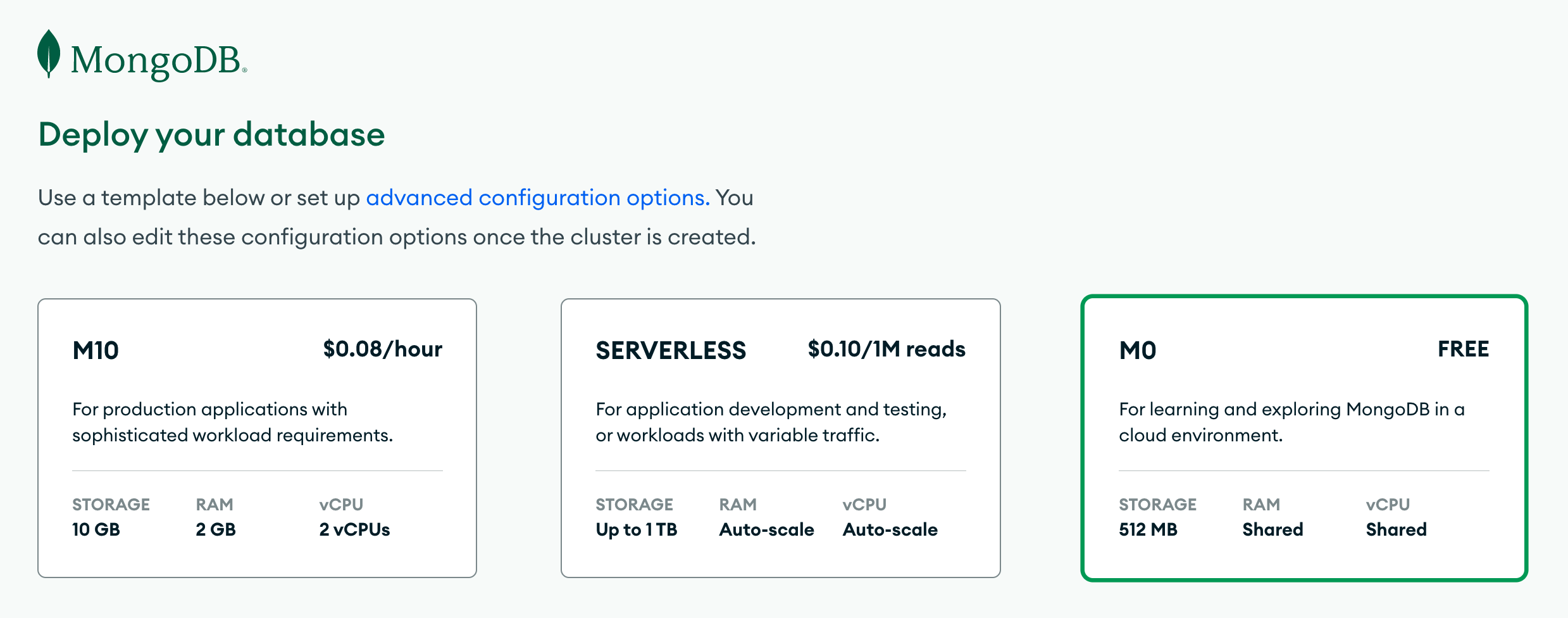
Task: Click the 2 vCPUs value in M10
Action: [354, 529]
